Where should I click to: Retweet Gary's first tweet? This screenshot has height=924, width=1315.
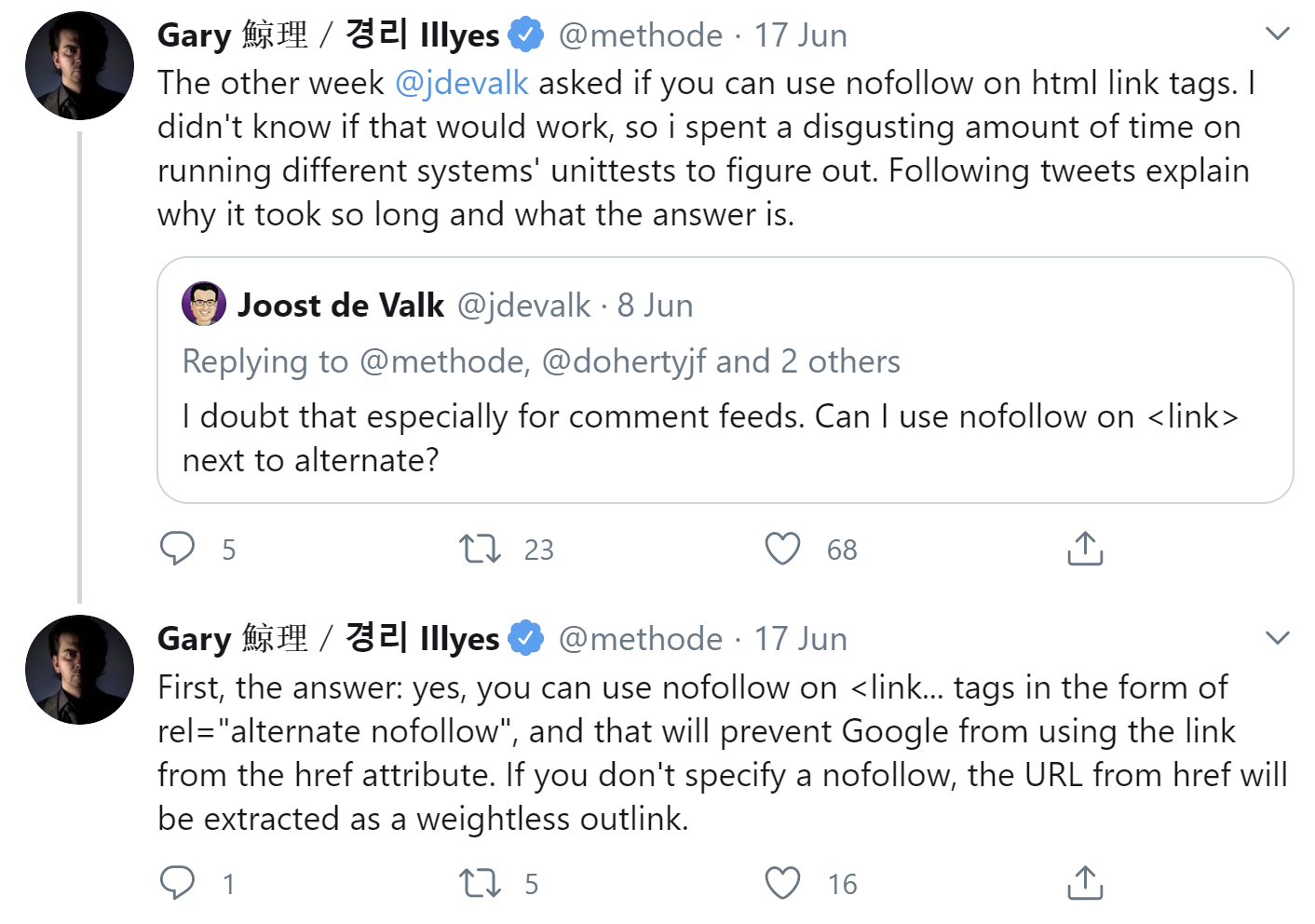480,549
